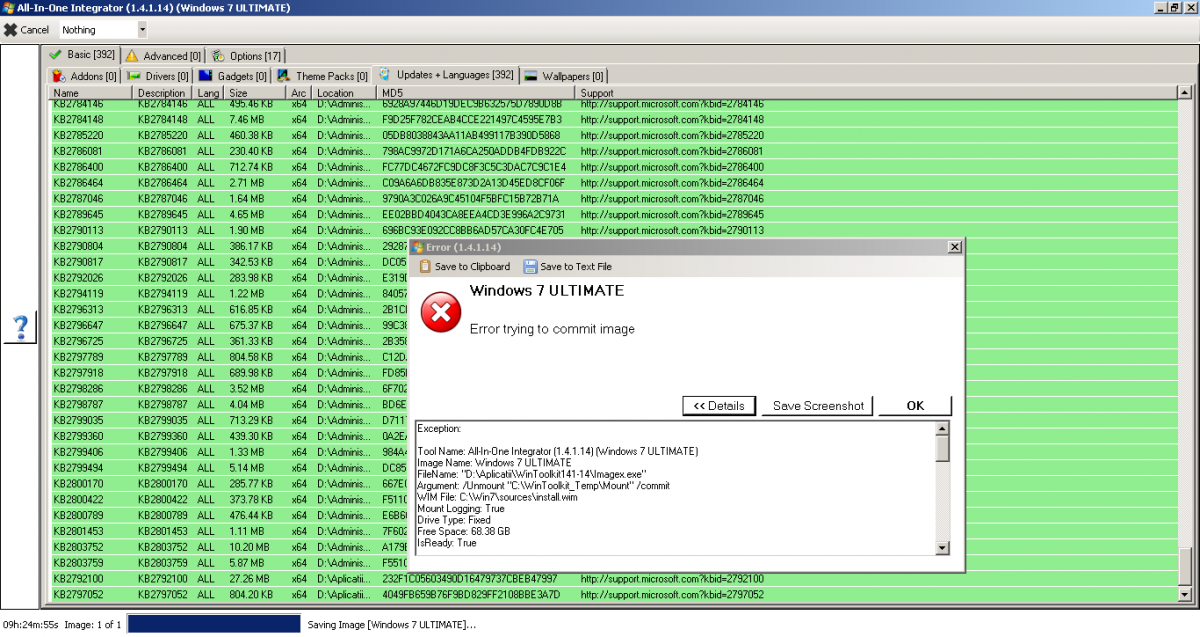
Task: Click the "WIM File: C:\Win7\sources\install.wim" line
Action: coord(497,497)
